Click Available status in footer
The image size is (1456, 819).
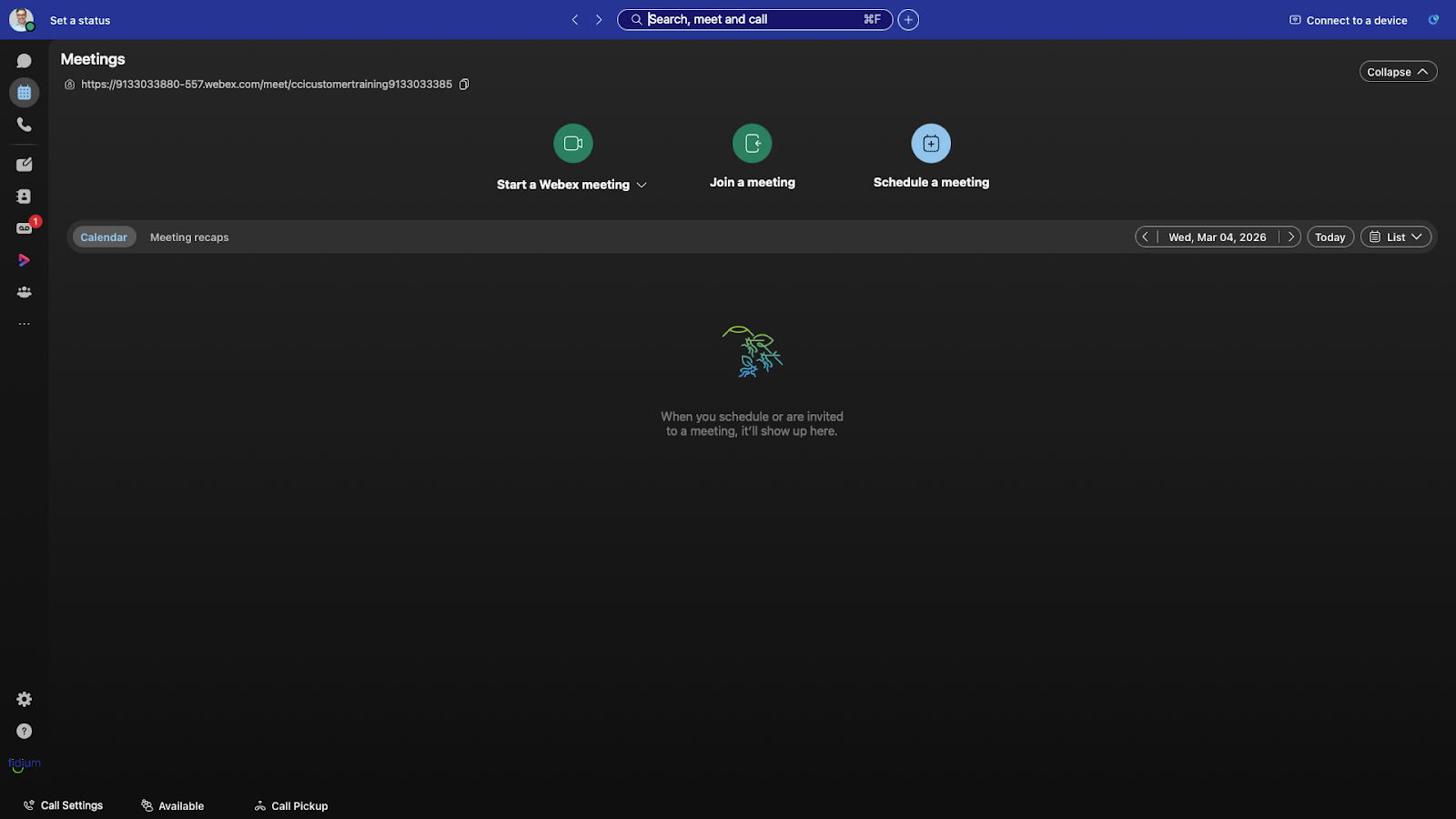(x=173, y=806)
